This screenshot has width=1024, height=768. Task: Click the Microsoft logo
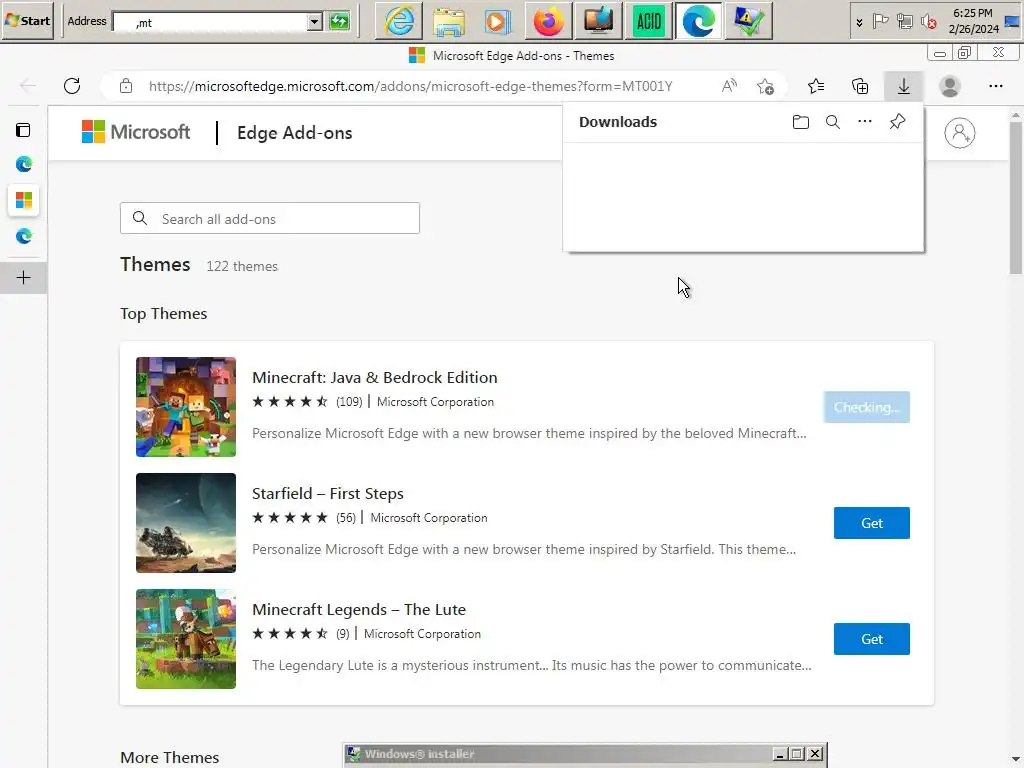(136, 132)
